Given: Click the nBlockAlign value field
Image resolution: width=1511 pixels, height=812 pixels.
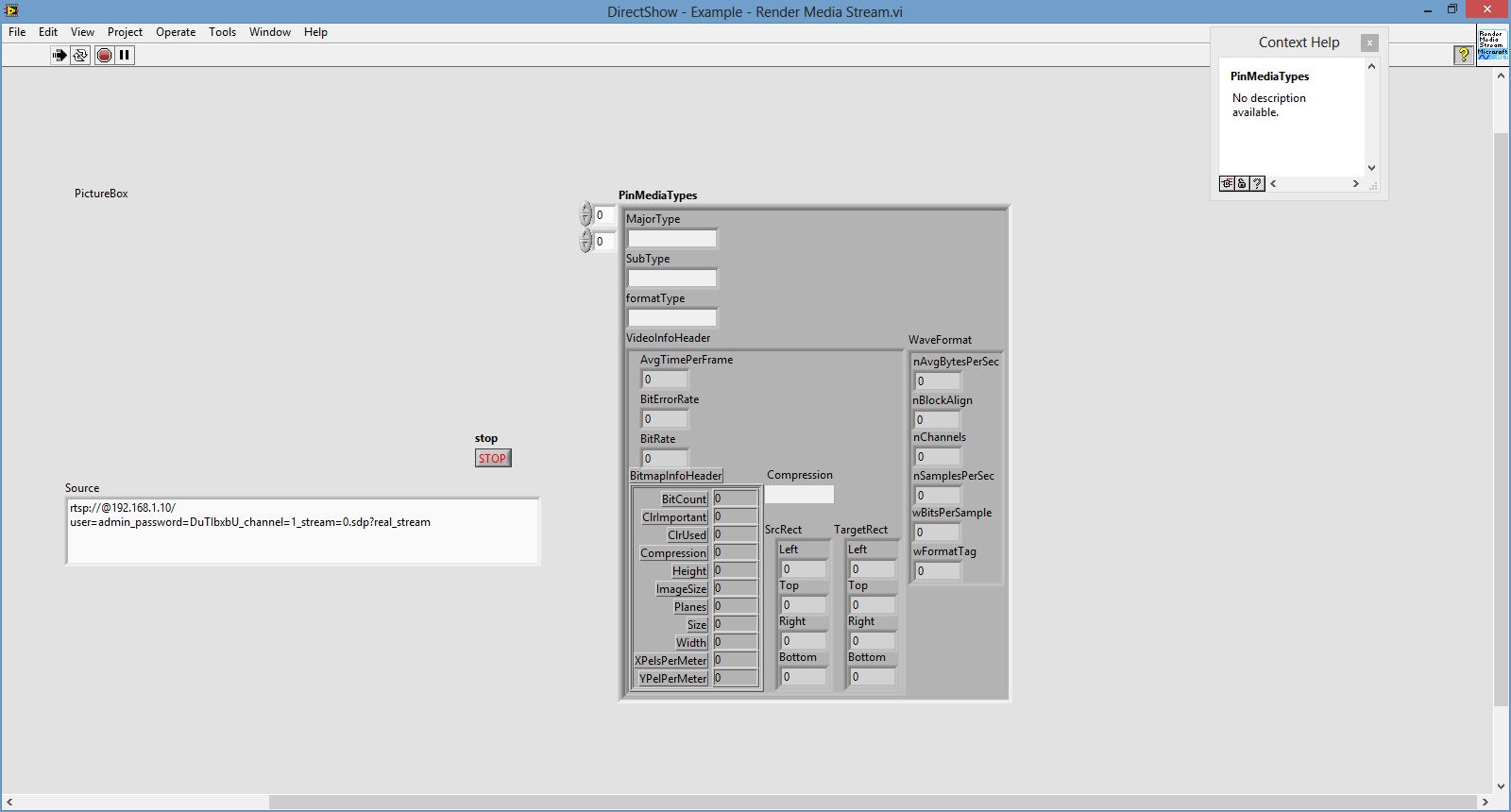Looking at the screenshot, I should coord(937,420).
